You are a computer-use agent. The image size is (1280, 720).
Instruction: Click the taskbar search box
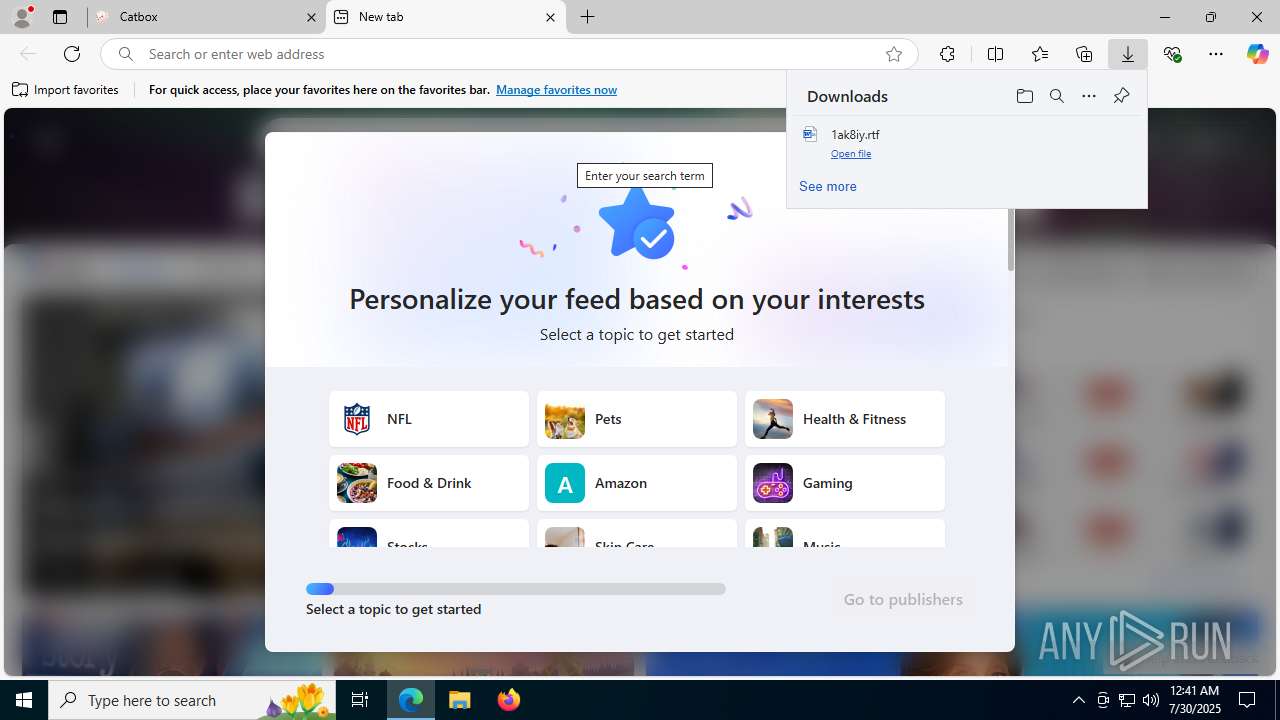click(x=192, y=700)
